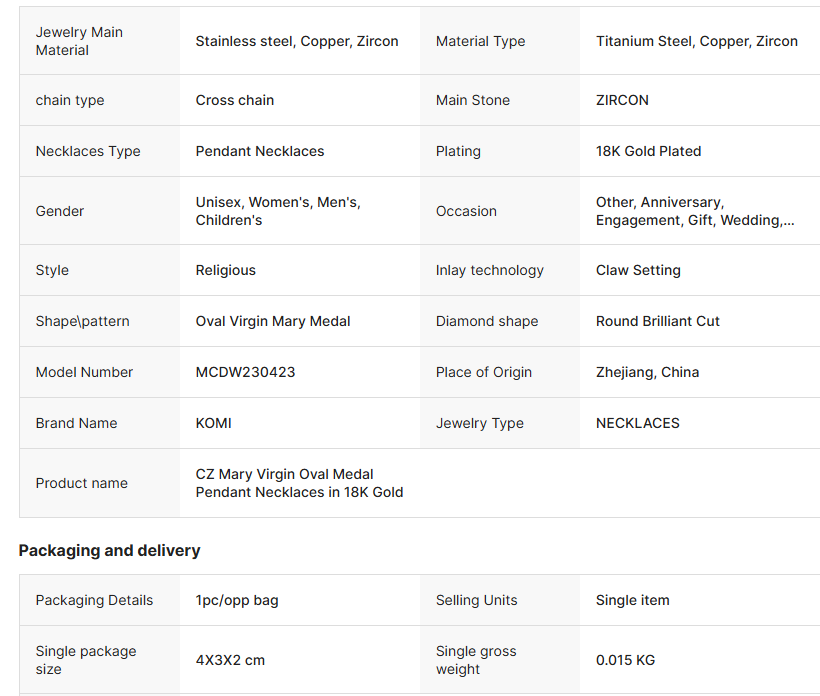Screen dimensions: 820x696
Task: Select the "18K Gold Plated" plating value
Action: tap(648, 151)
